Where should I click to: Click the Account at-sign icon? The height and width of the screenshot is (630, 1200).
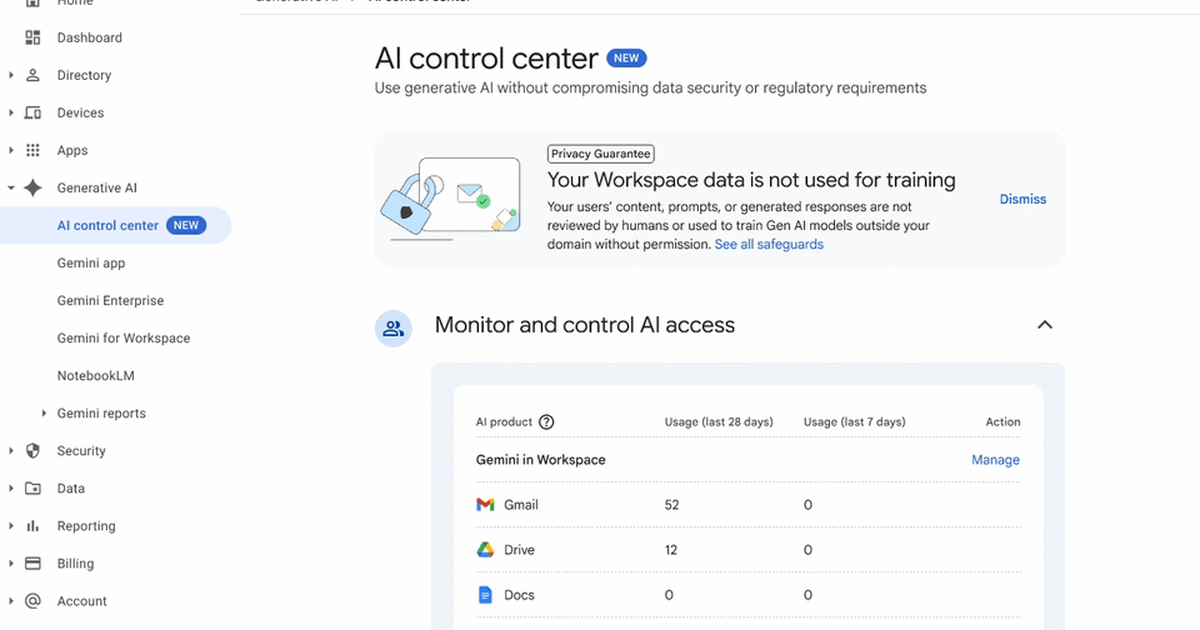tap(33, 601)
